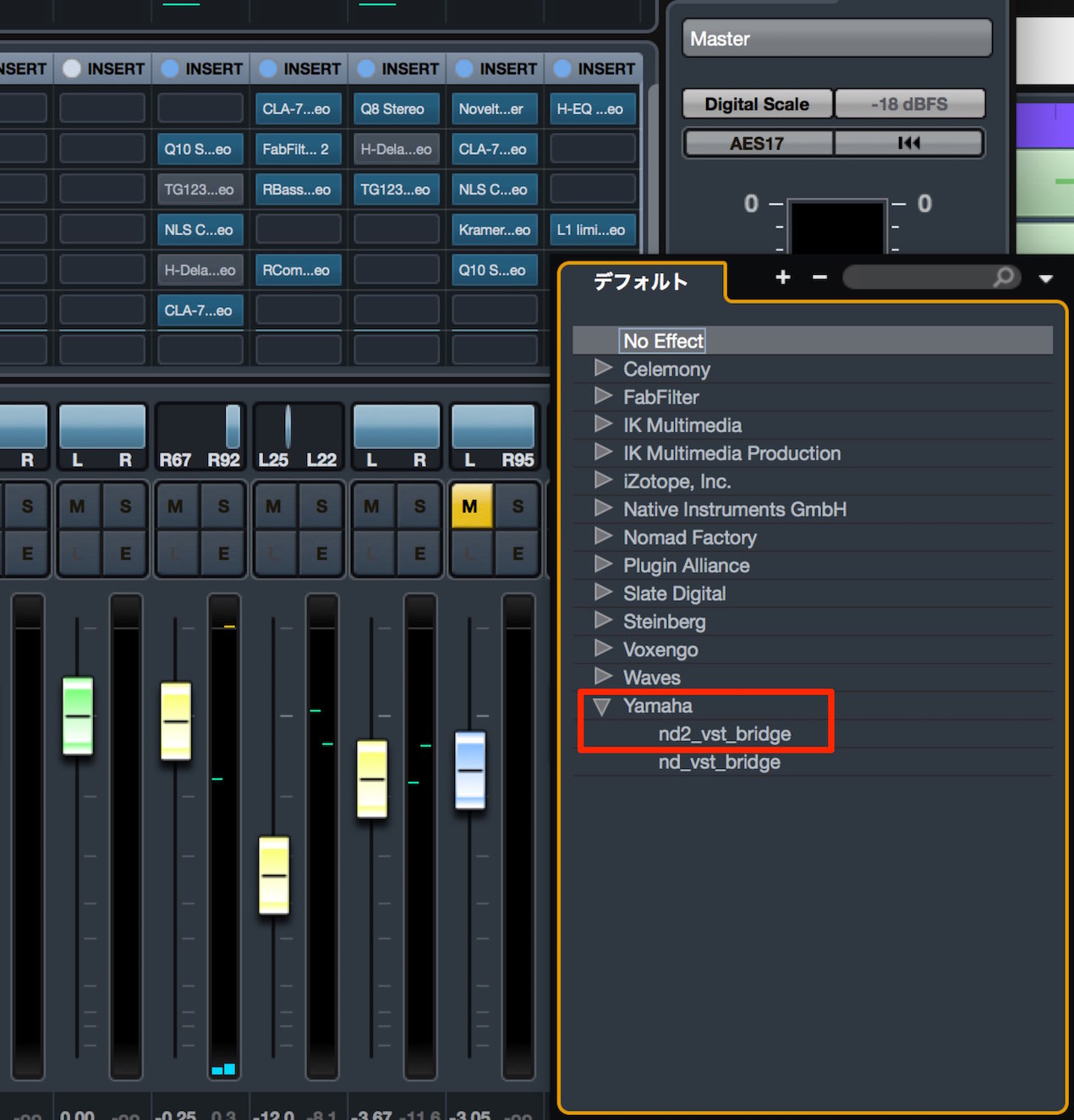Expand Native Instruments GmbH folder

coord(603,508)
